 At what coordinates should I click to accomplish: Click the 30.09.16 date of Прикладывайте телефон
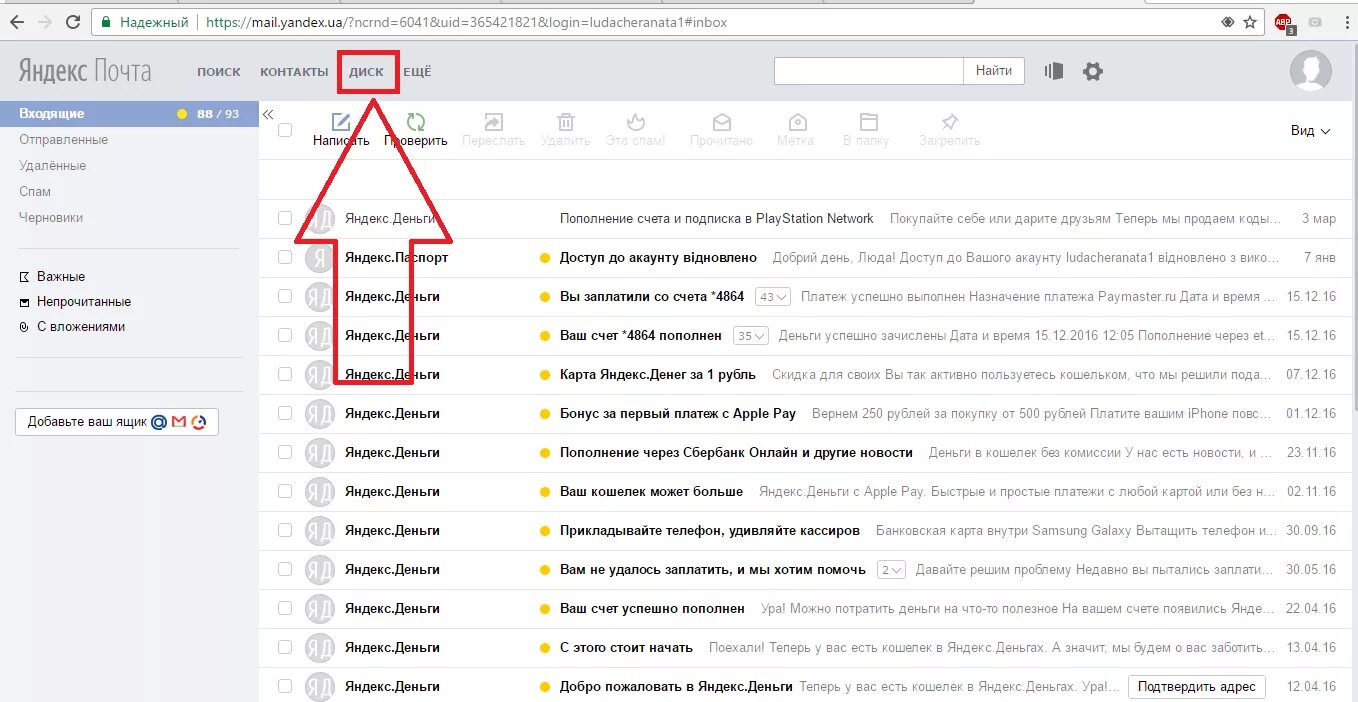(x=1311, y=530)
